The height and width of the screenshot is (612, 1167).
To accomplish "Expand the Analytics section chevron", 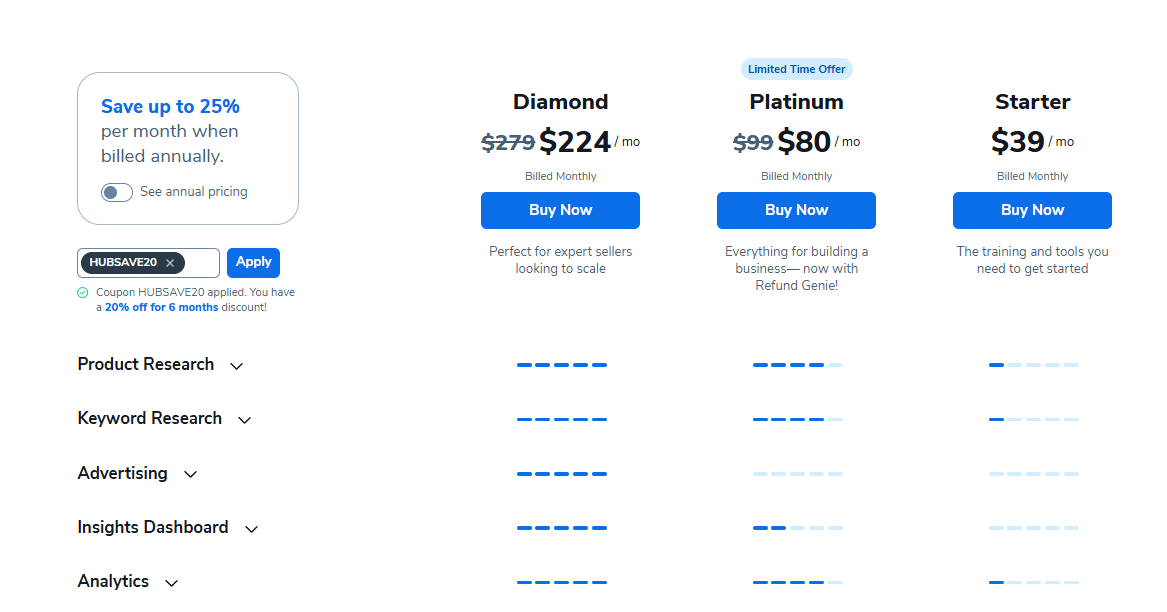I will tap(172, 582).
